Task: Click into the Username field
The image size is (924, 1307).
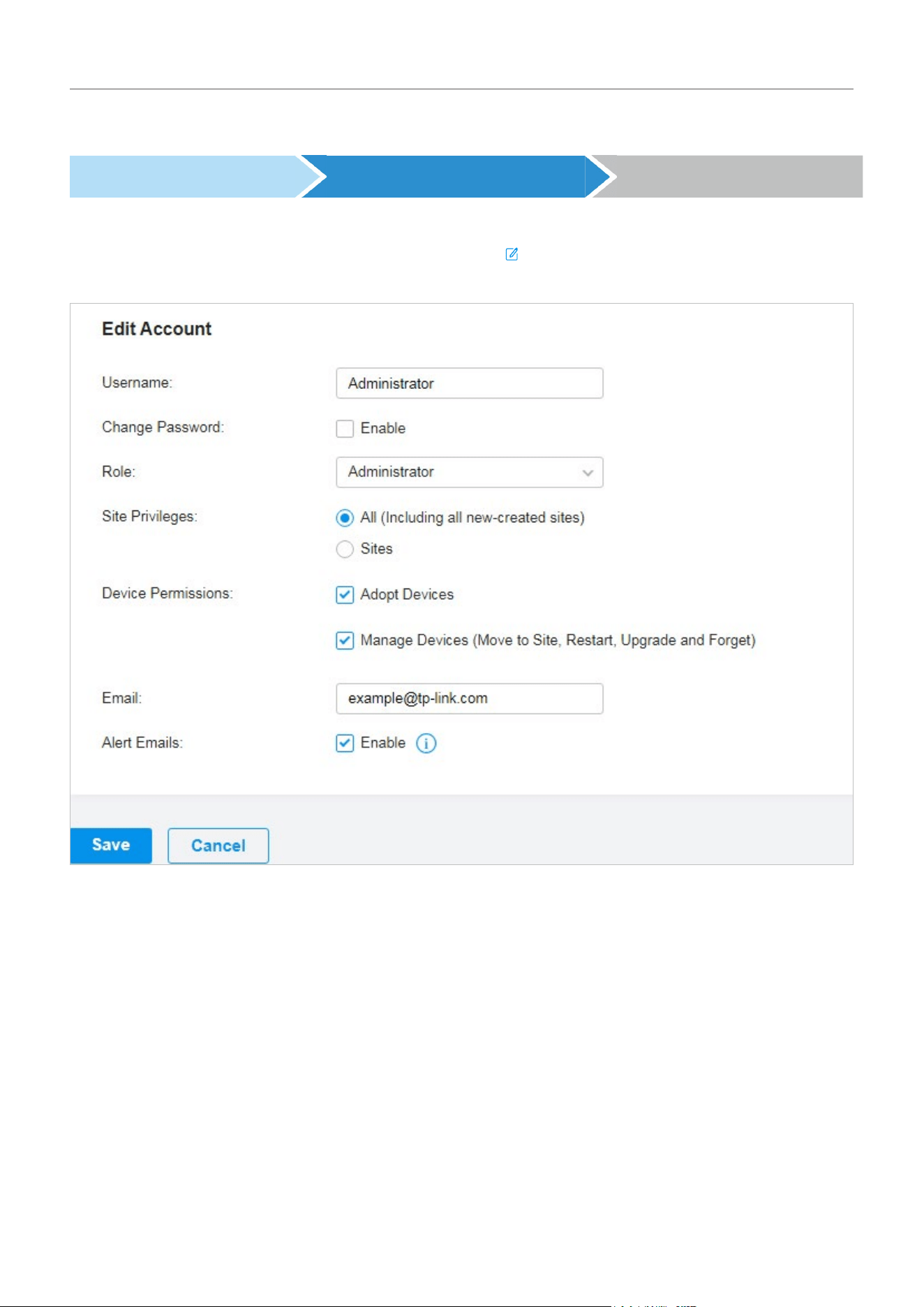Action: click(x=470, y=383)
